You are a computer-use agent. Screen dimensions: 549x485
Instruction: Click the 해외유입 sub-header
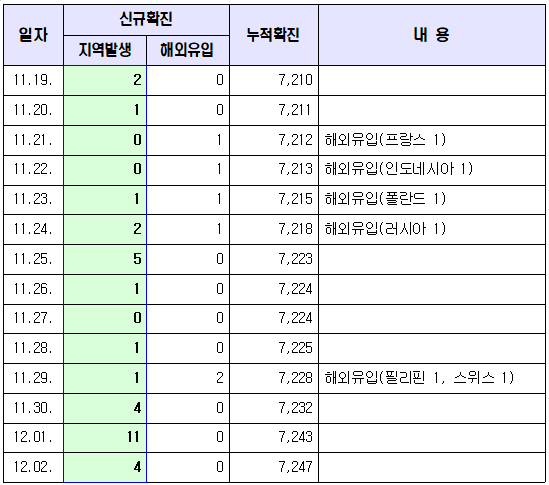[188, 50]
